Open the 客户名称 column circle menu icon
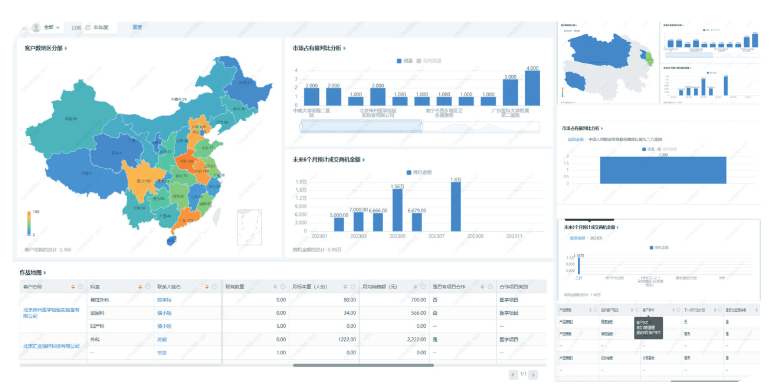 80,287
